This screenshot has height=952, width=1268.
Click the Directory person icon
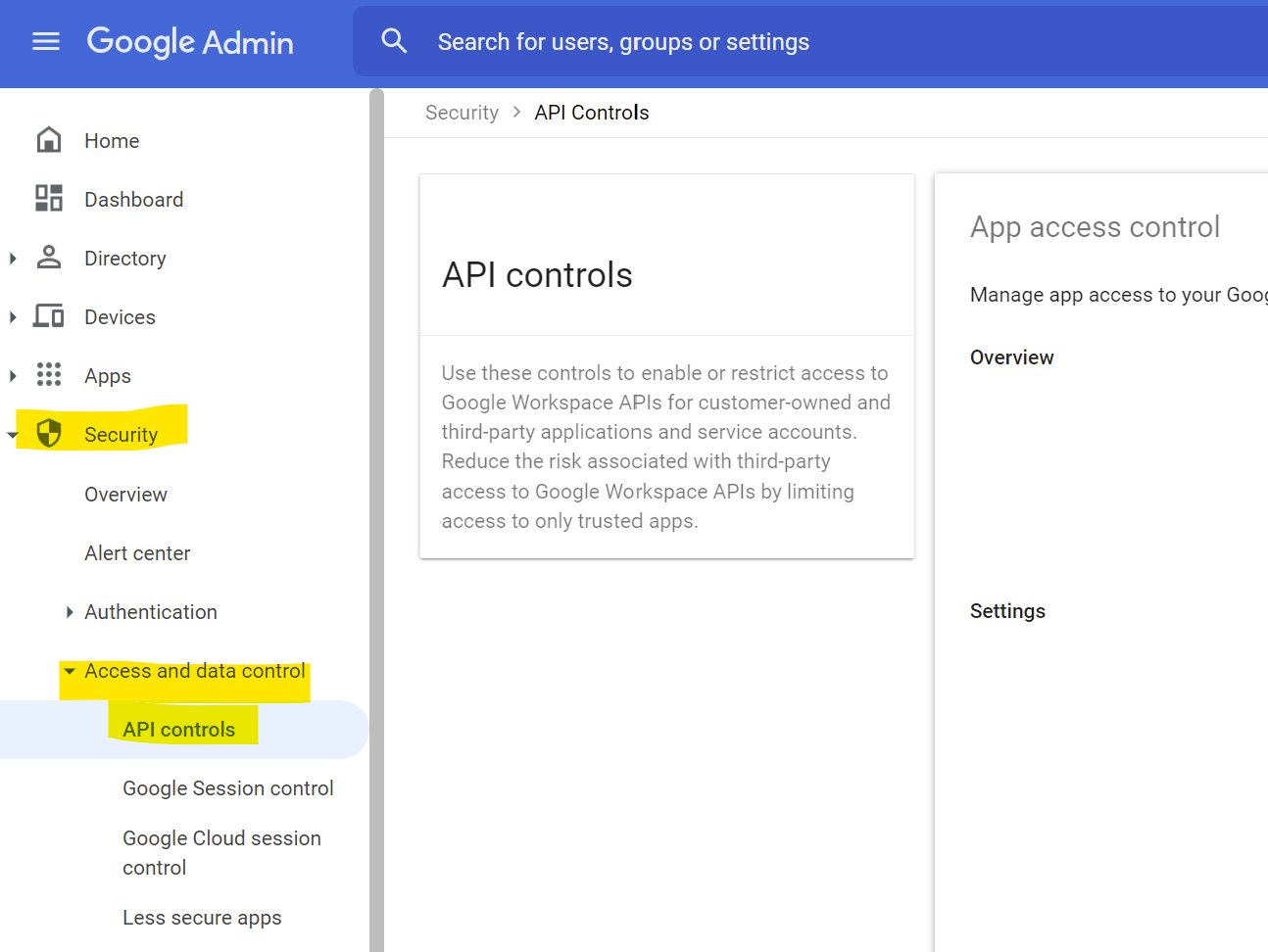pyautogui.click(x=48, y=258)
